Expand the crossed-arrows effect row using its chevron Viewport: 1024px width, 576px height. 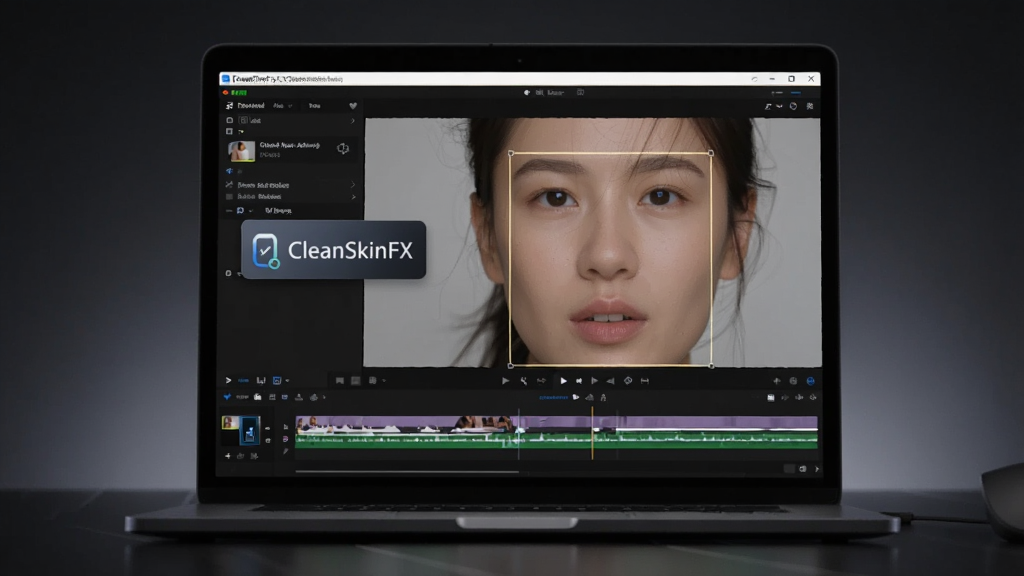[353, 185]
